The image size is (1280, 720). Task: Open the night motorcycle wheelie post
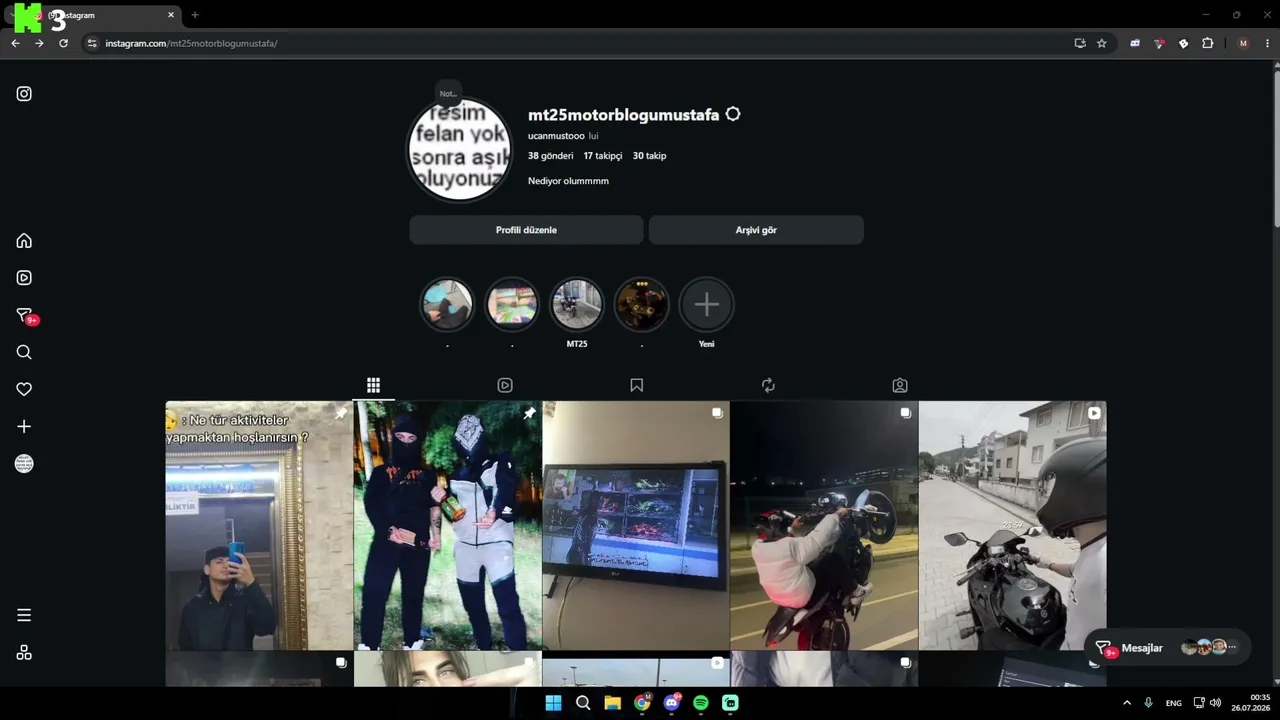pyautogui.click(x=824, y=526)
